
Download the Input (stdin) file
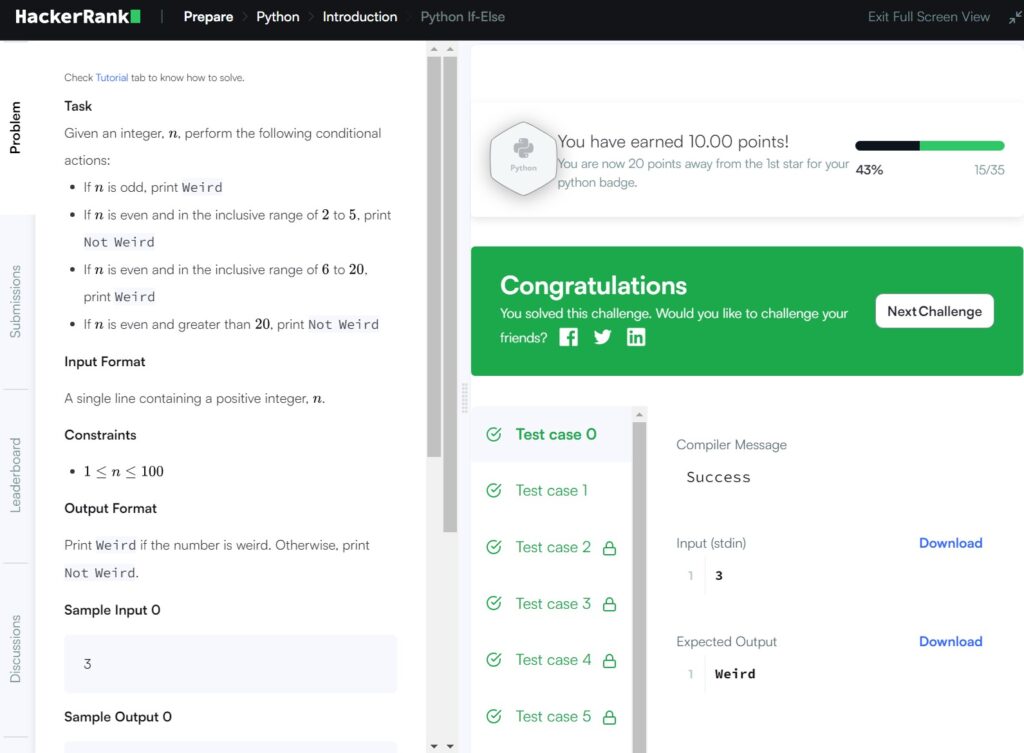click(x=950, y=543)
